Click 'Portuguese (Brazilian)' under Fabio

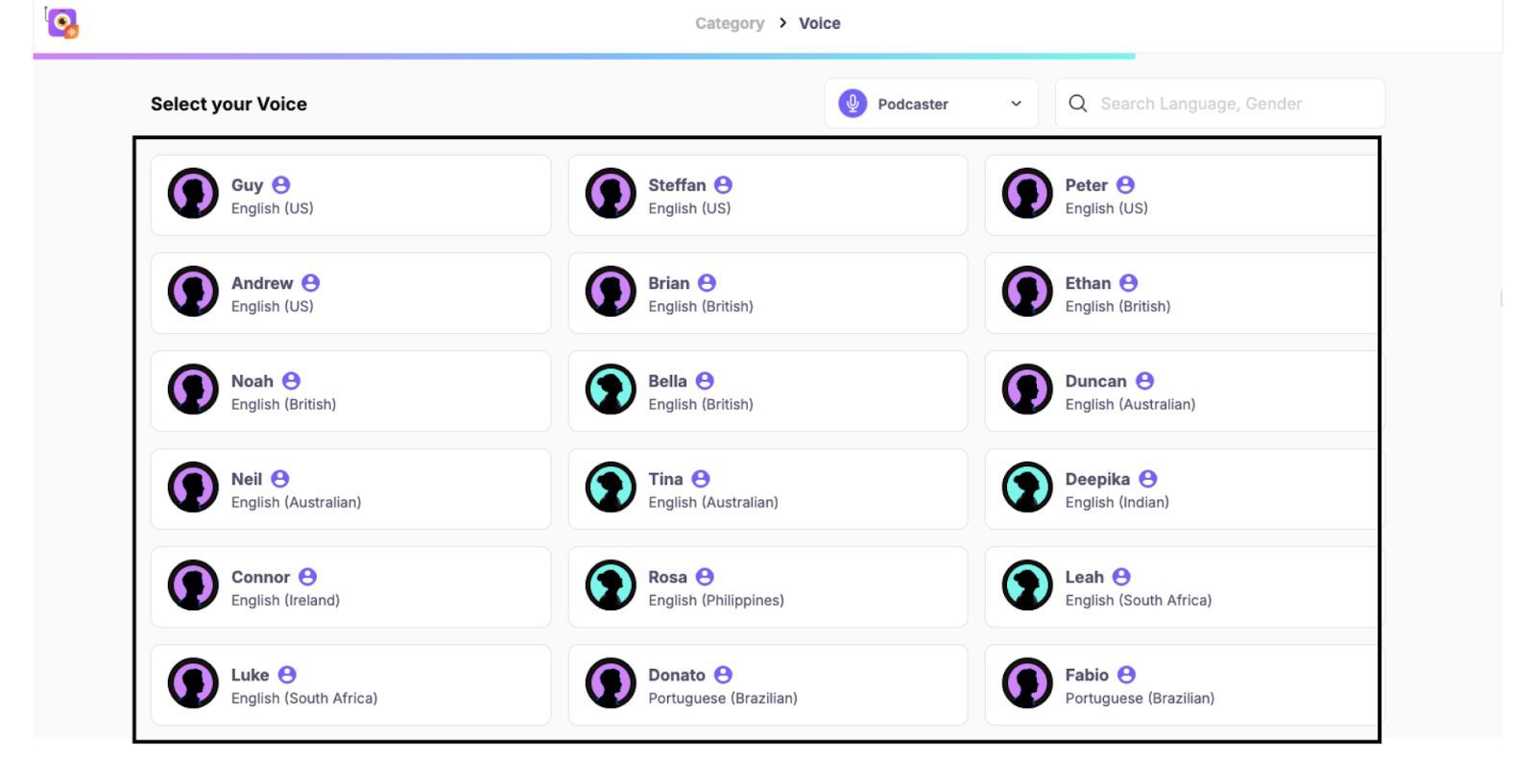[x=1140, y=698]
